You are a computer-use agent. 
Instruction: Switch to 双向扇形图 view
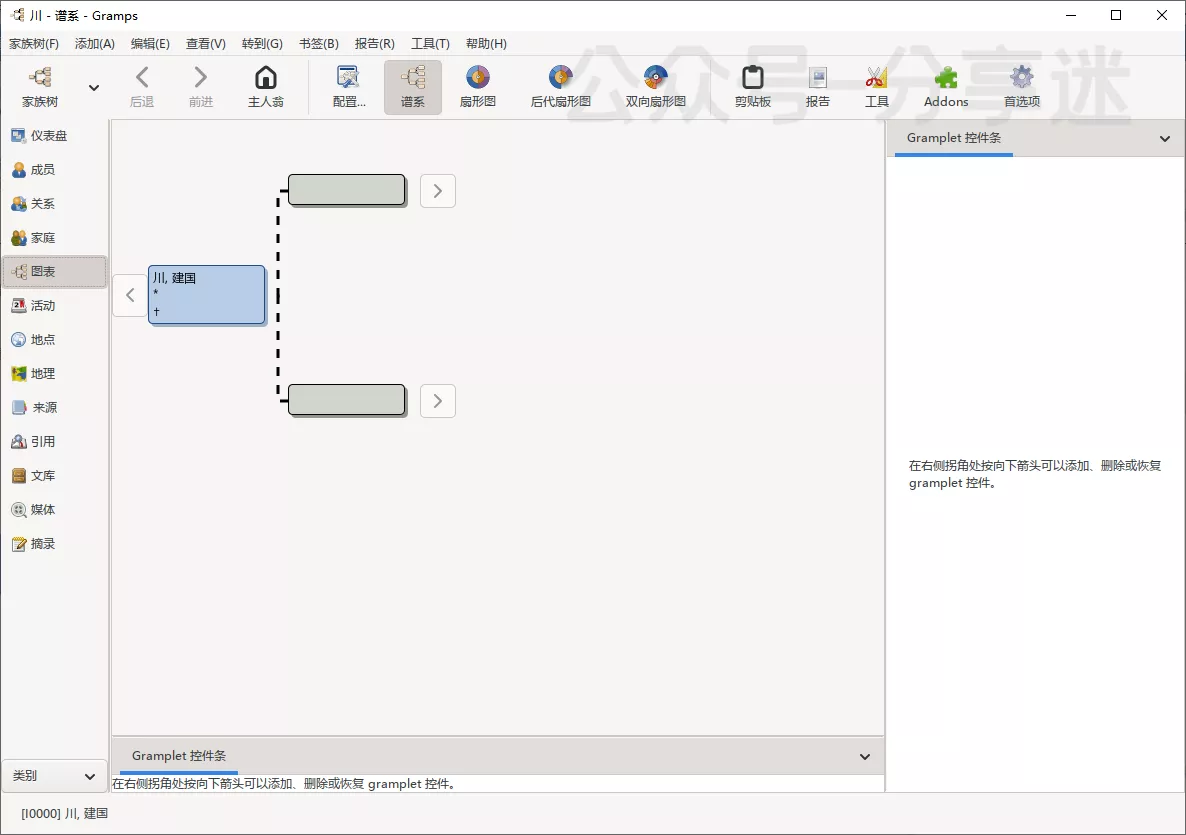click(655, 78)
